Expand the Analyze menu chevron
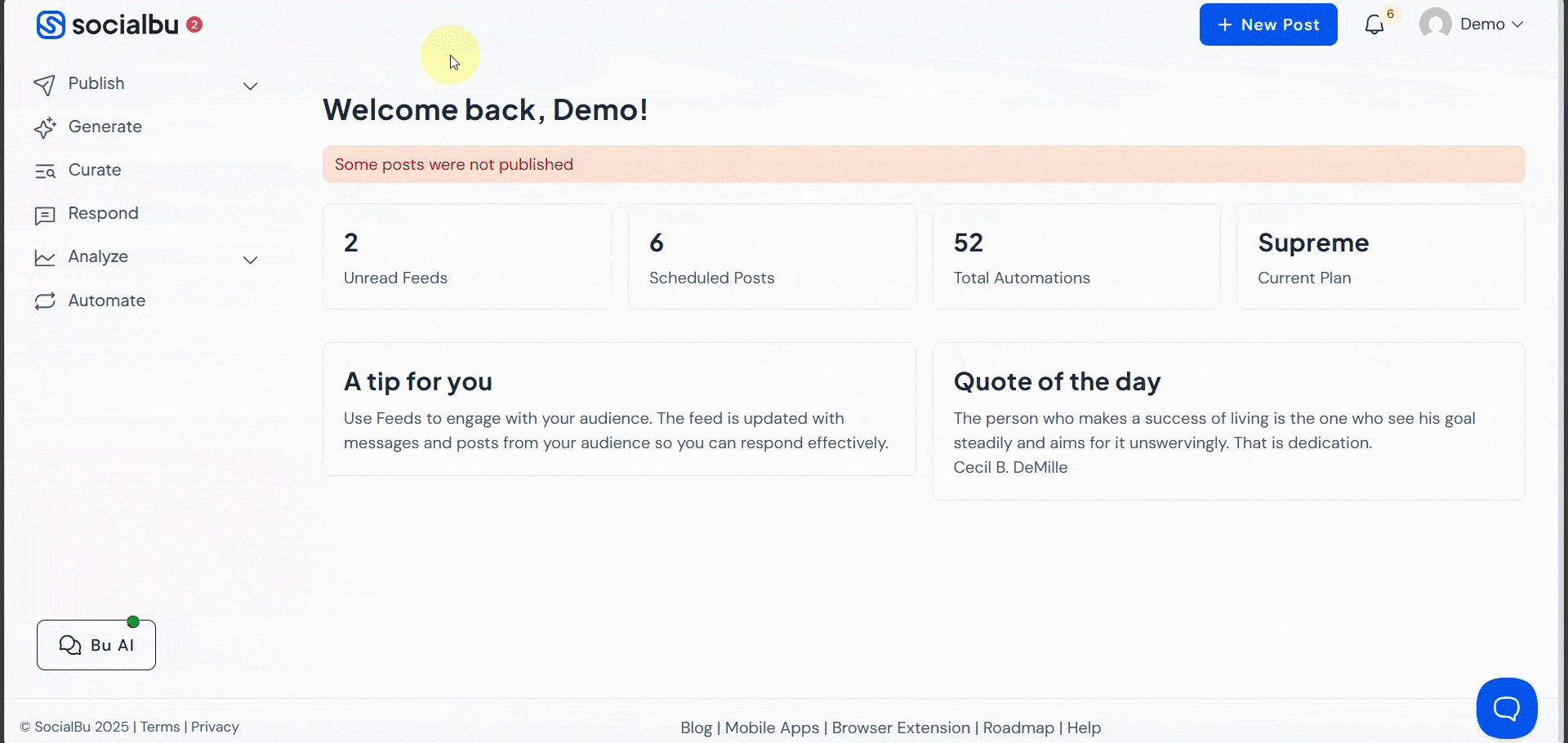 (x=251, y=260)
